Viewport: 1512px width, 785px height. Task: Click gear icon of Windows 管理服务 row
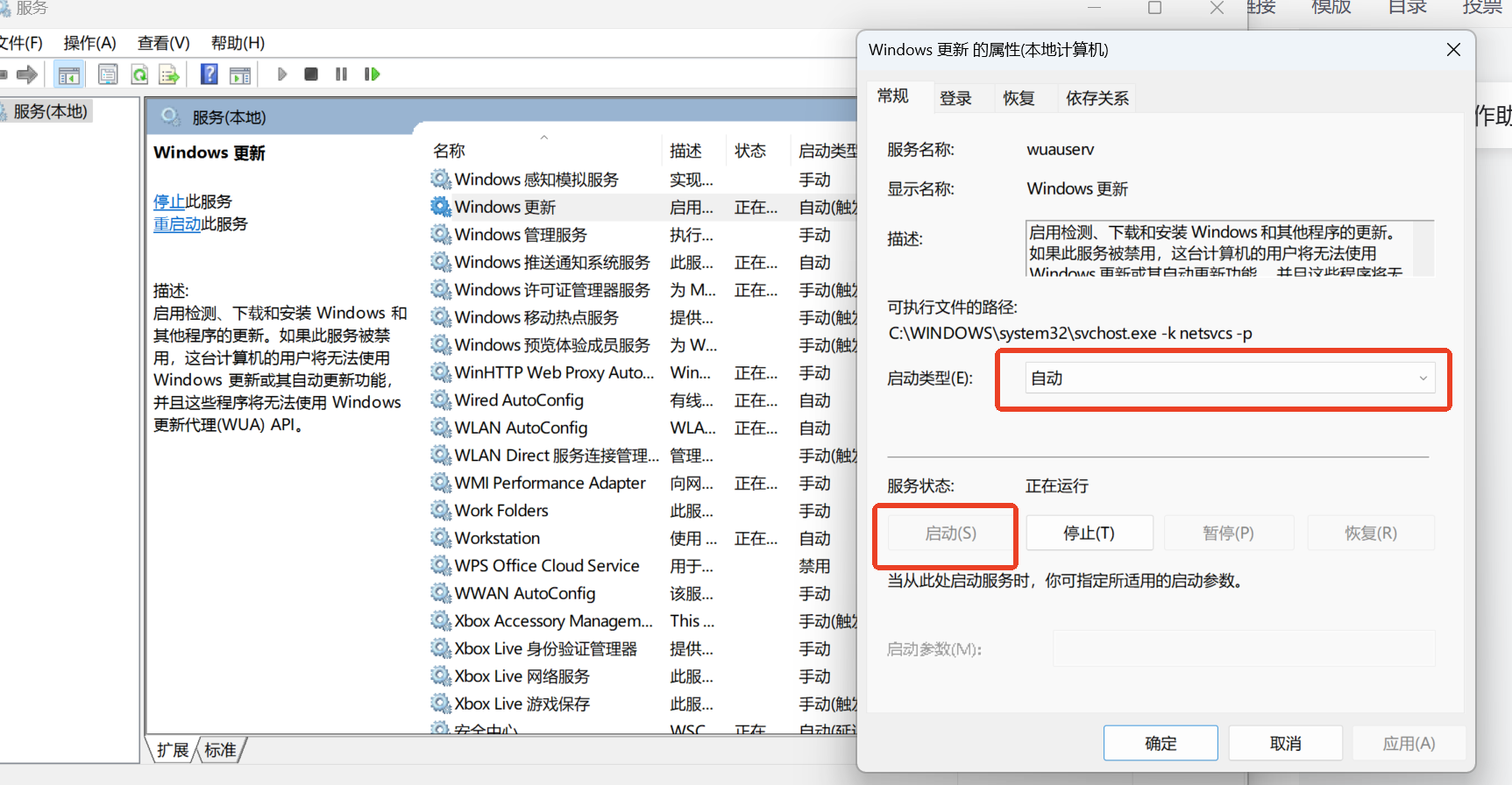[x=441, y=235]
